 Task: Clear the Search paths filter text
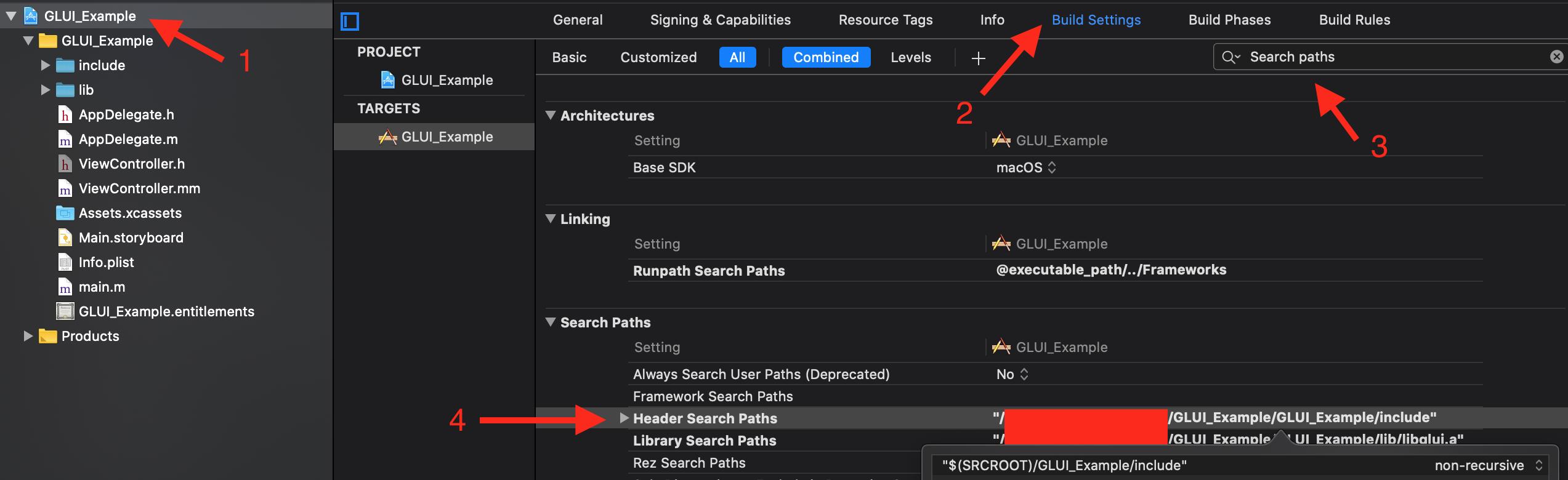[x=1556, y=57]
